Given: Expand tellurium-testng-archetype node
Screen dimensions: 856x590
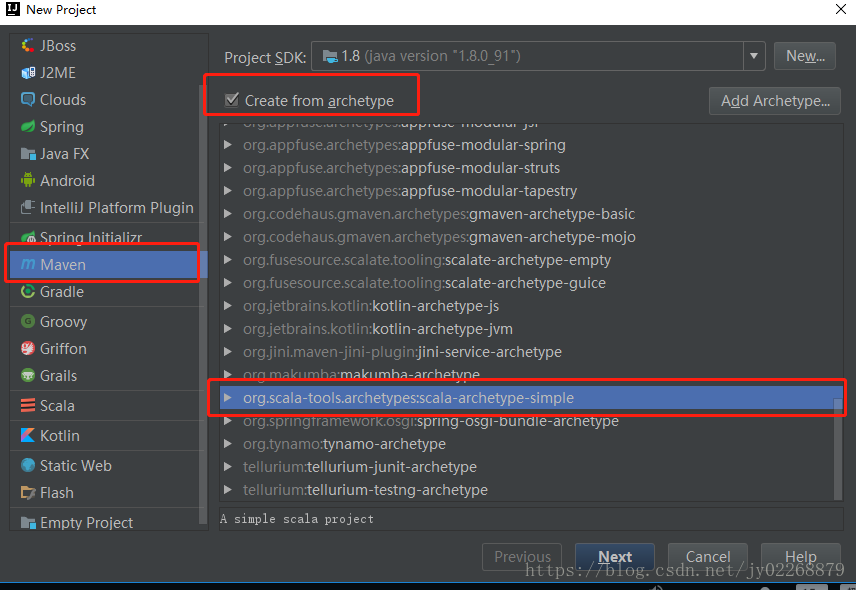Looking at the screenshot, I should coord(228,490).
